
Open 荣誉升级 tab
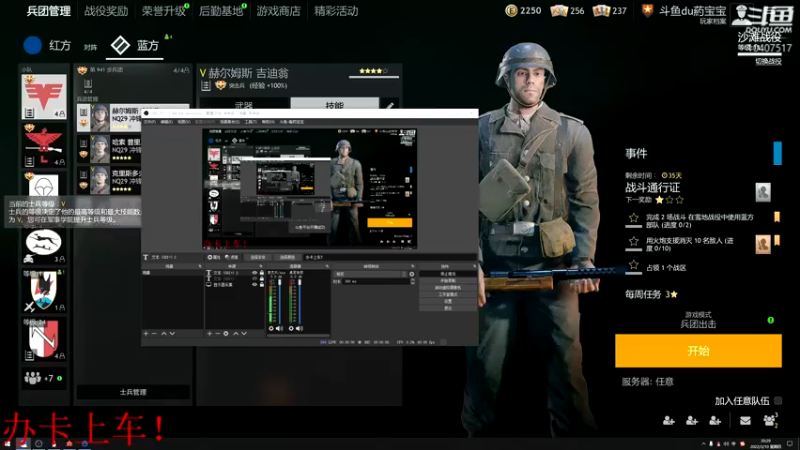click(x=163, y=11)
